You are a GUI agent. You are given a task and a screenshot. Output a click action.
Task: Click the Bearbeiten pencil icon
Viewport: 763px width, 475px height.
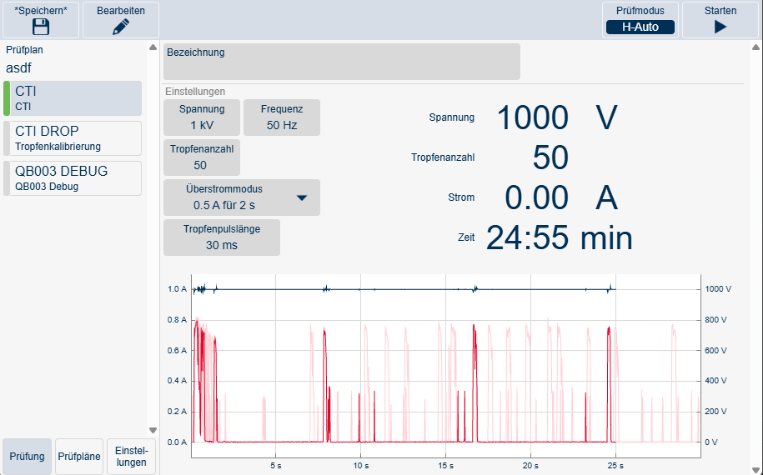coord(121,27)
